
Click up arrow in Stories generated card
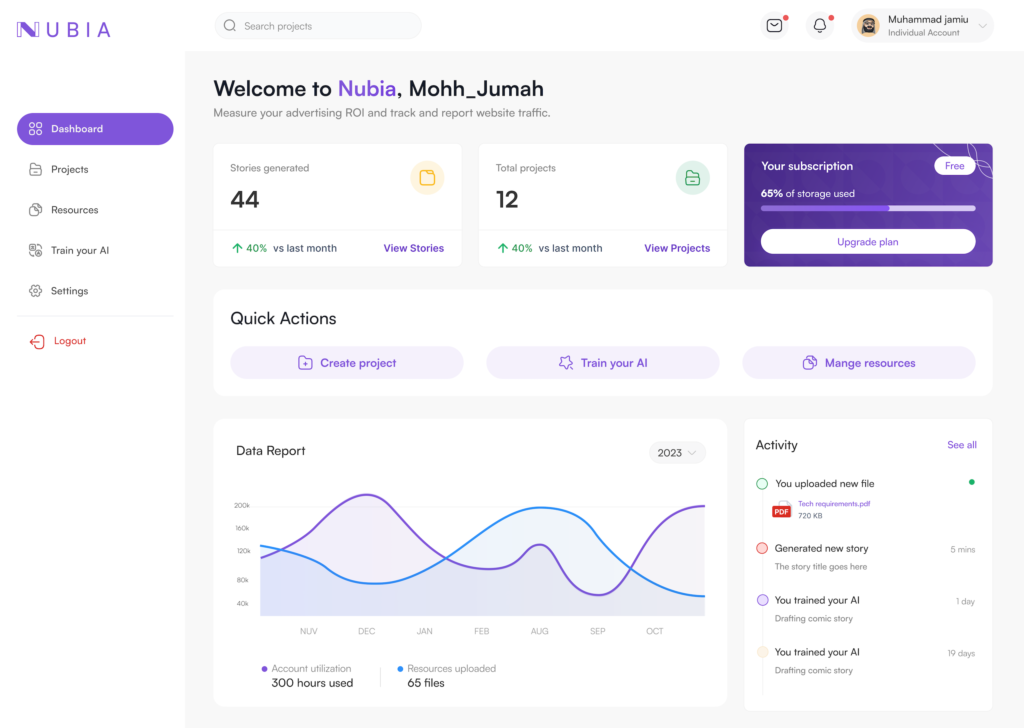pyautogui.click(x=237, y=248)
